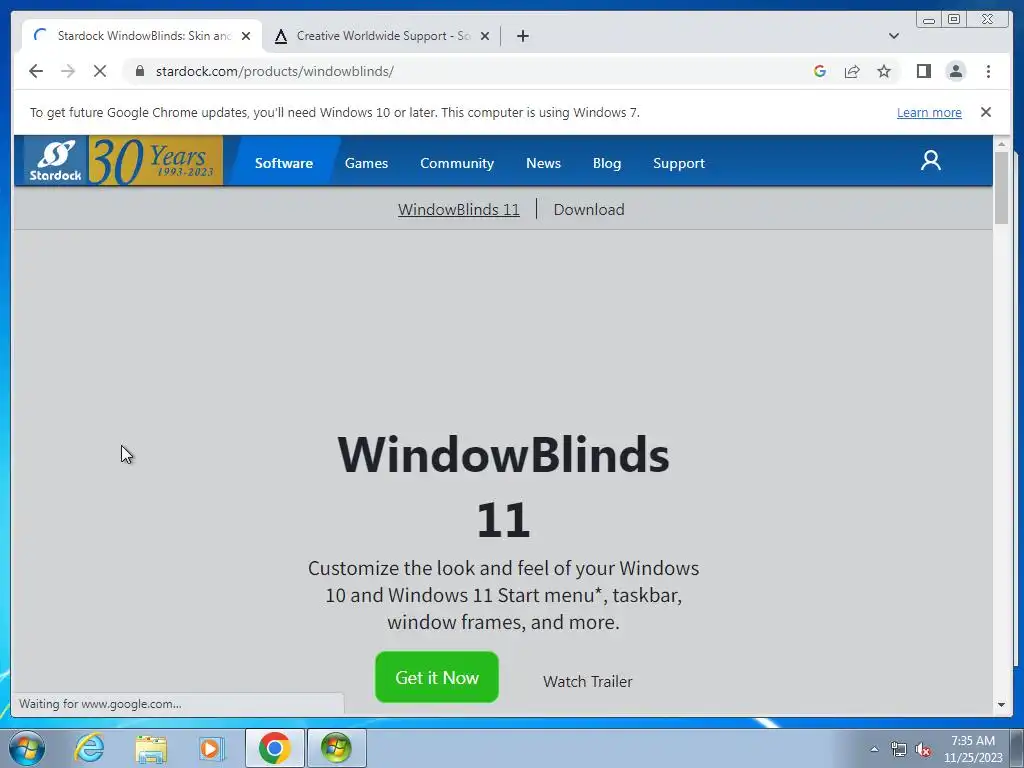Click the Get it Now button
This screenshot has width=1024, height=768.
(437, 677)
